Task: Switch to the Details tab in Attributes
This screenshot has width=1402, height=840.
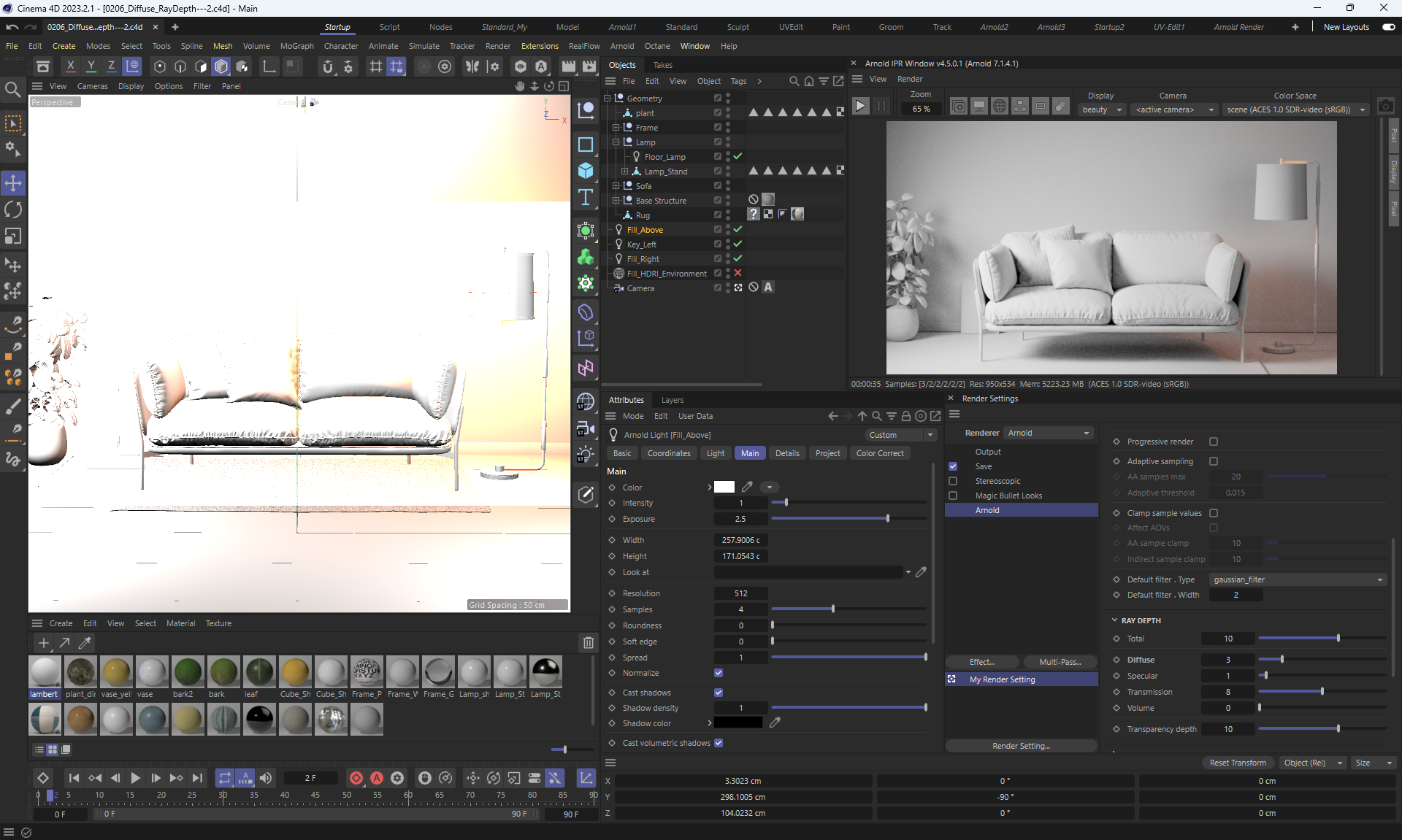Action: 786,453
